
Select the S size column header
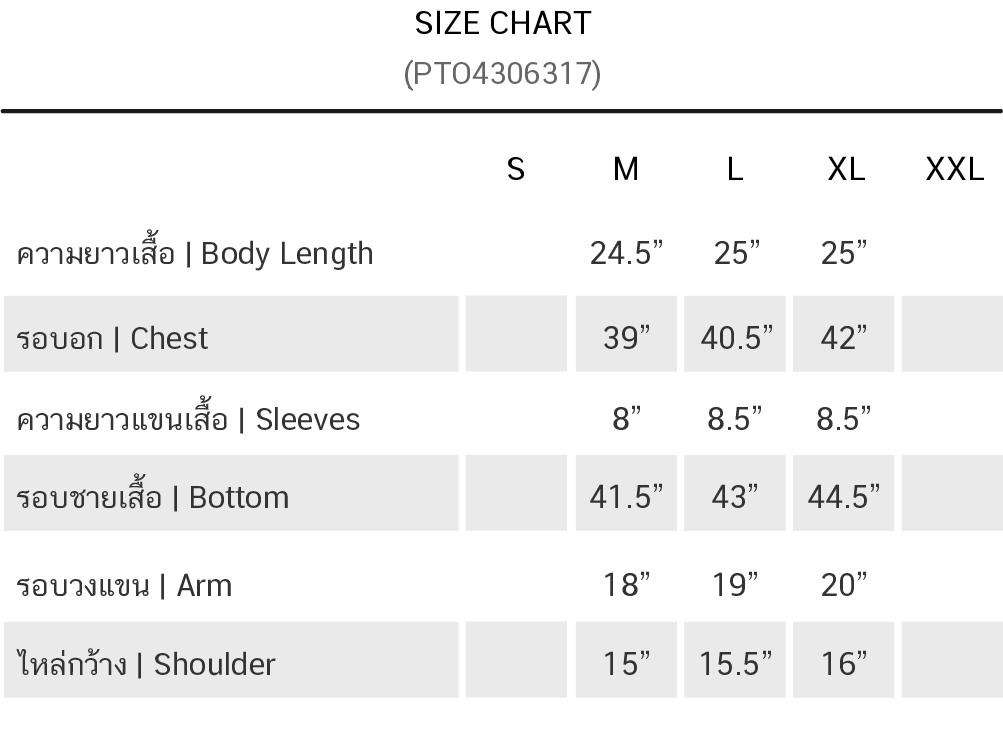pos(516,170)
